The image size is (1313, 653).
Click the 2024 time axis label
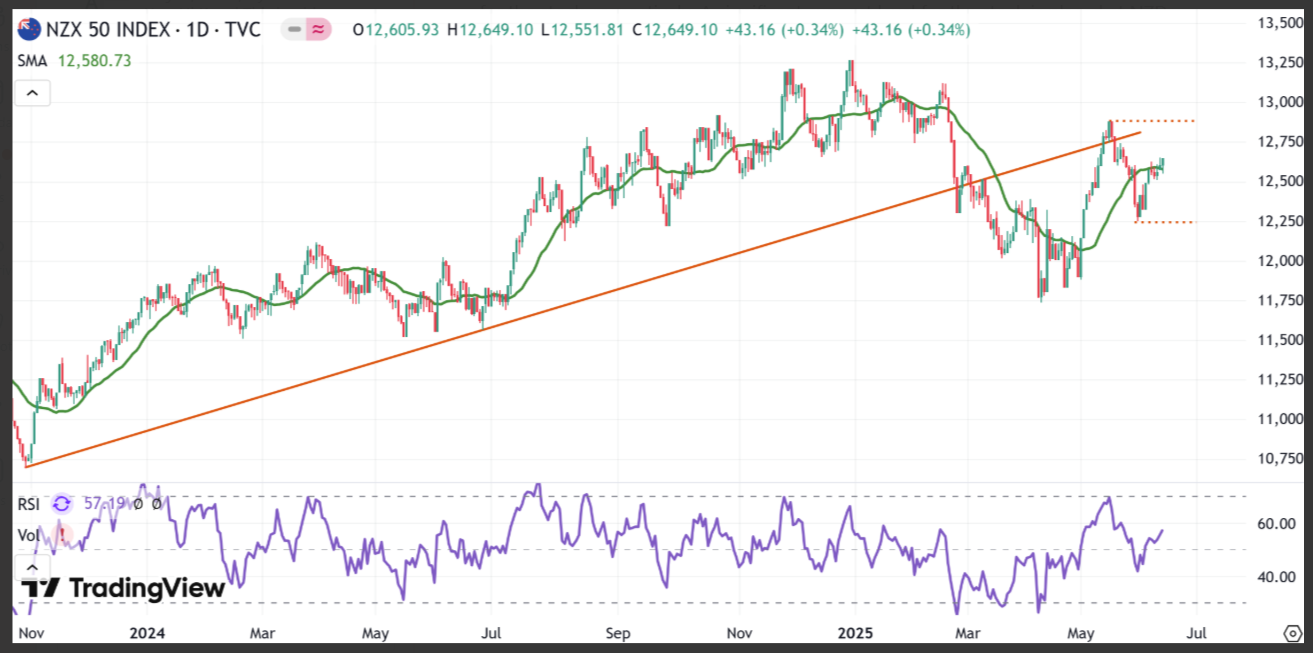pos(148,633)
